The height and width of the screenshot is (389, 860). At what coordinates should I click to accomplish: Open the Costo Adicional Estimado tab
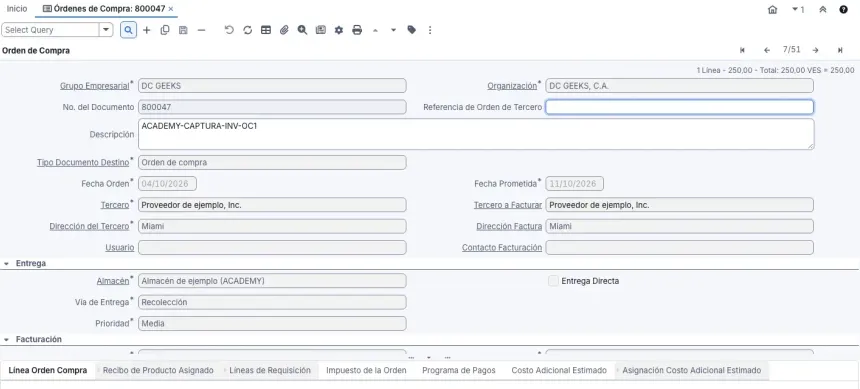pyautogui.click(x=559, y=370)
